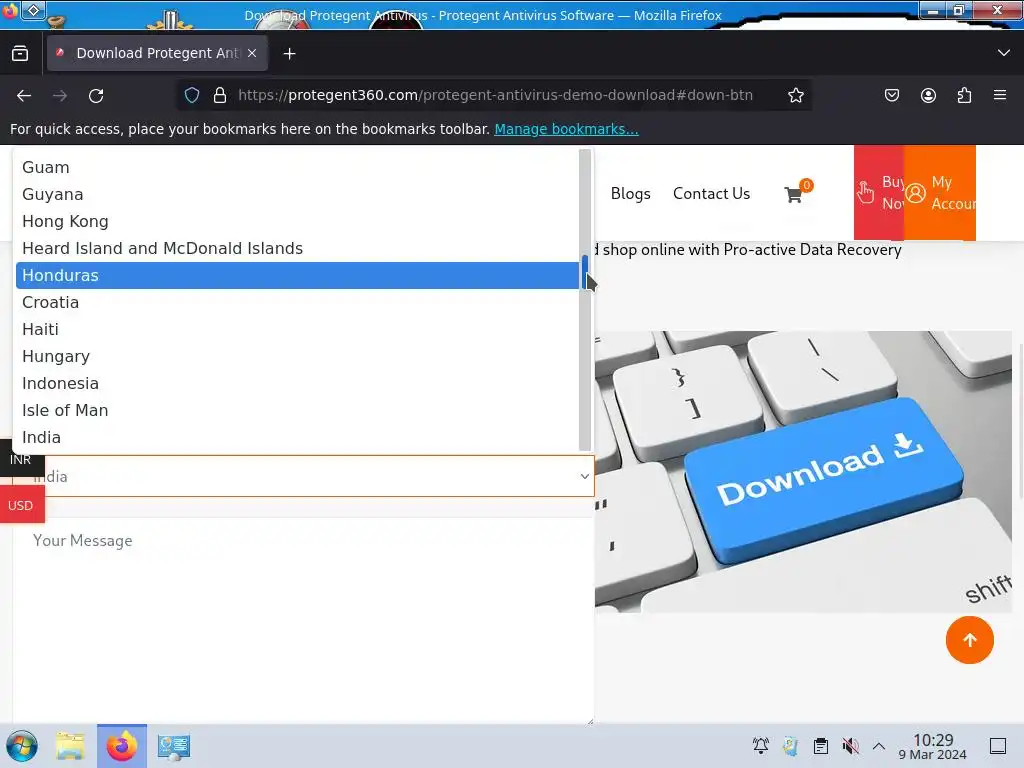This screenshot has width=1024, height=768.
Task: Open the extensions puzzle icon
Action: click(964, 95)
